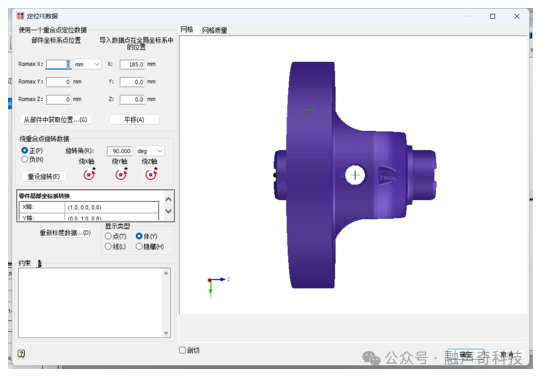This screenshot has width=541, height=380.
Task: Click the coordinate axis triad in viewport
Action: coord(217,286)
